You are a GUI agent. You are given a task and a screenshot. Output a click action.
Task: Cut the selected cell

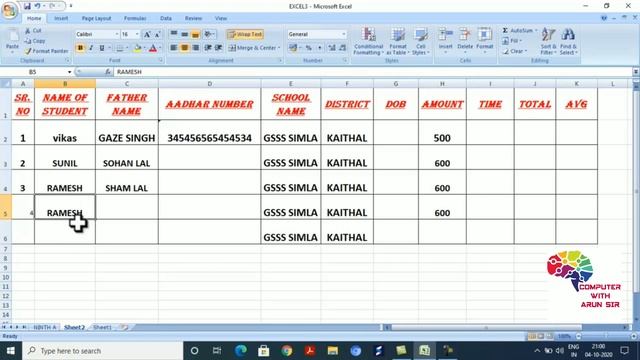(33, 31)
